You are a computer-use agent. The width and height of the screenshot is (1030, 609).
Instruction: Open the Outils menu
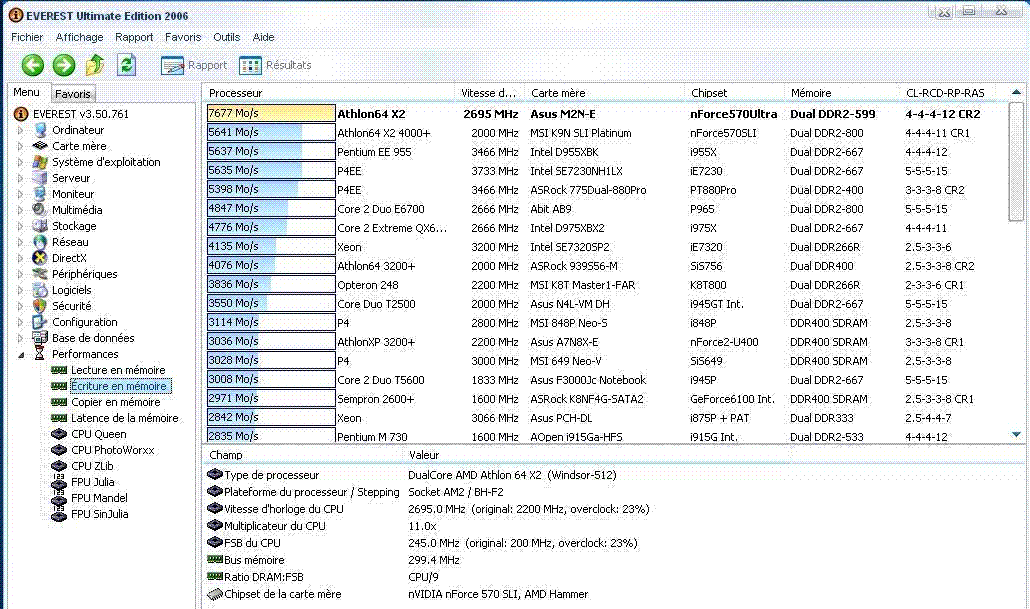227,37
